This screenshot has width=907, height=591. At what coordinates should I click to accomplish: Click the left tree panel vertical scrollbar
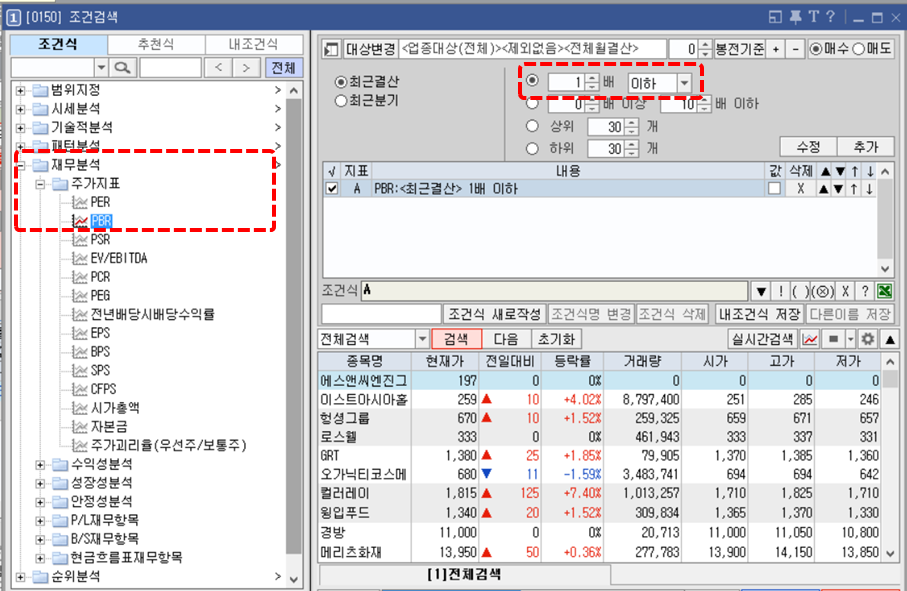[x=294, y=334]
